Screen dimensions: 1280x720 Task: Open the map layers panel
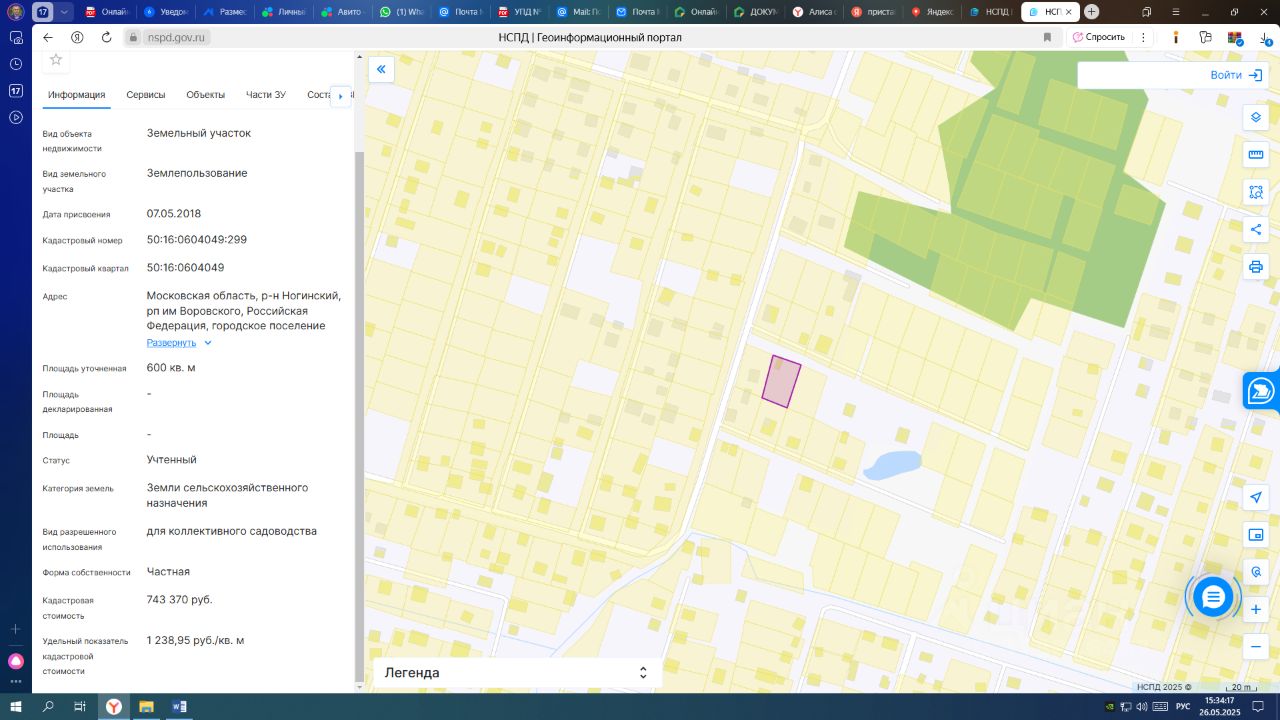(x=1256, y=117)
